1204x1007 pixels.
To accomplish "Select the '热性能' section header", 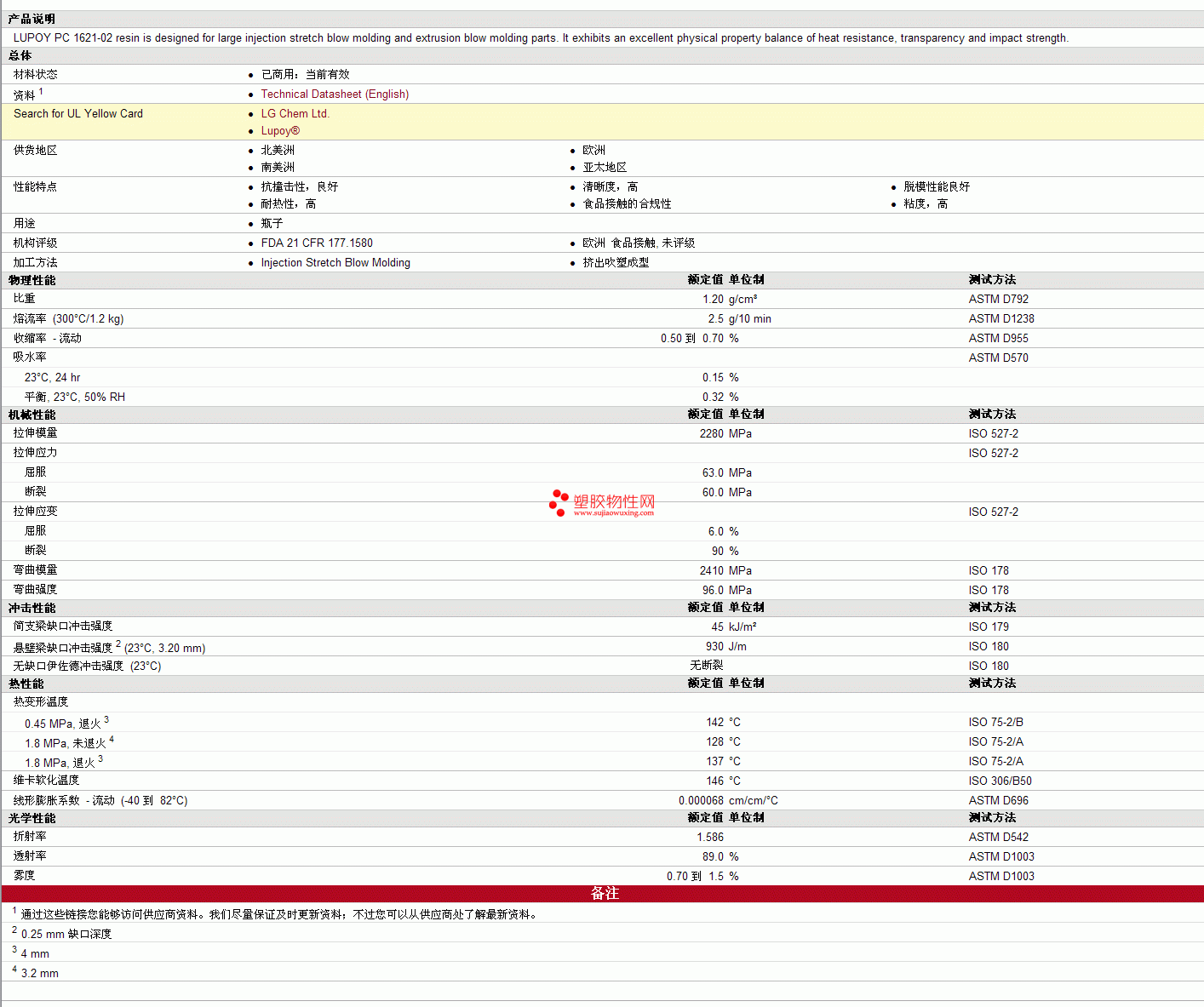I will pos(26,684).
